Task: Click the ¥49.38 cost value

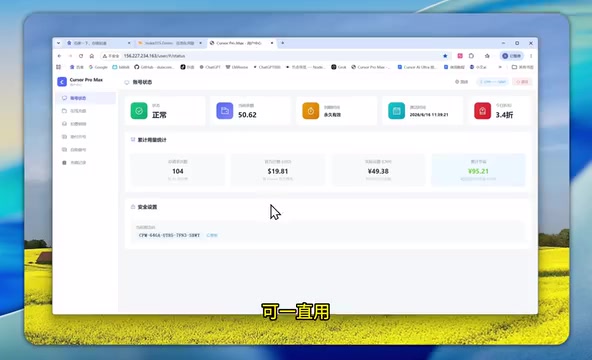Action: (378, 171)
